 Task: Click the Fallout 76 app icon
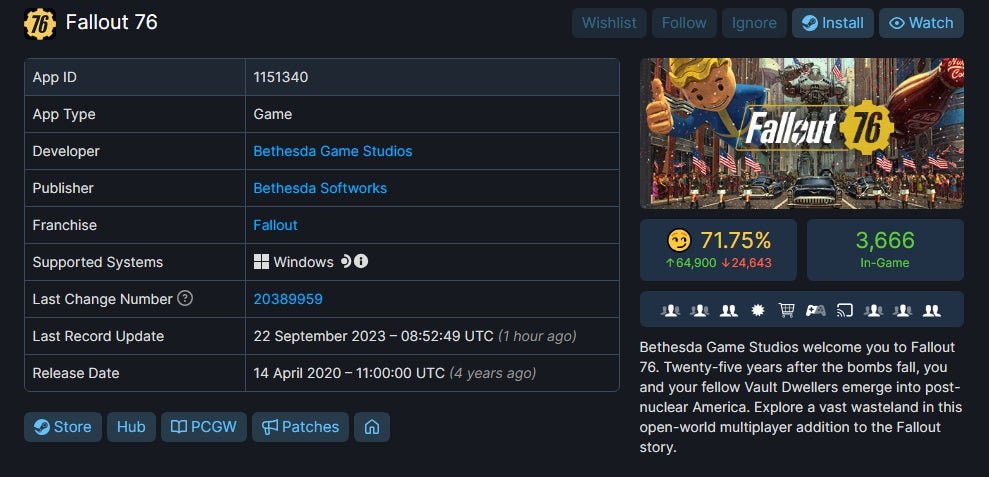coord(40,23)
